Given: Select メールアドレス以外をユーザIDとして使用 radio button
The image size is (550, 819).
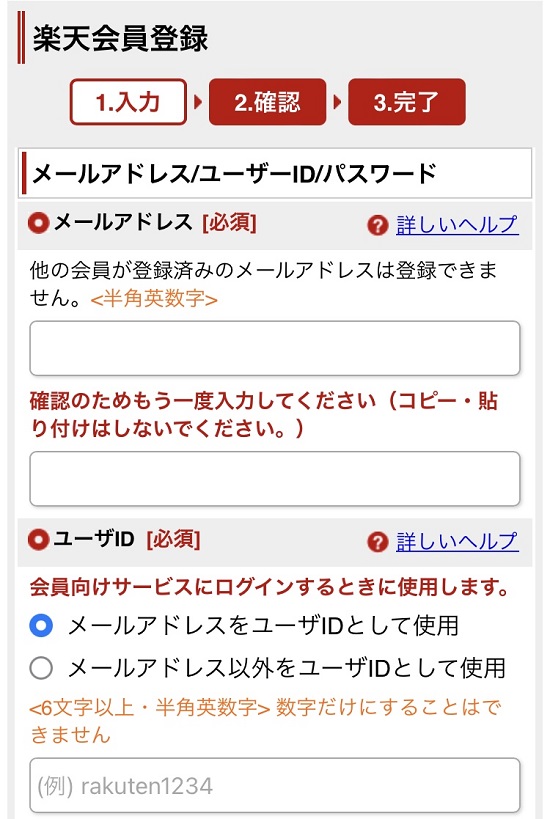Looking at the screenshot, I should (x=41, y=668).
